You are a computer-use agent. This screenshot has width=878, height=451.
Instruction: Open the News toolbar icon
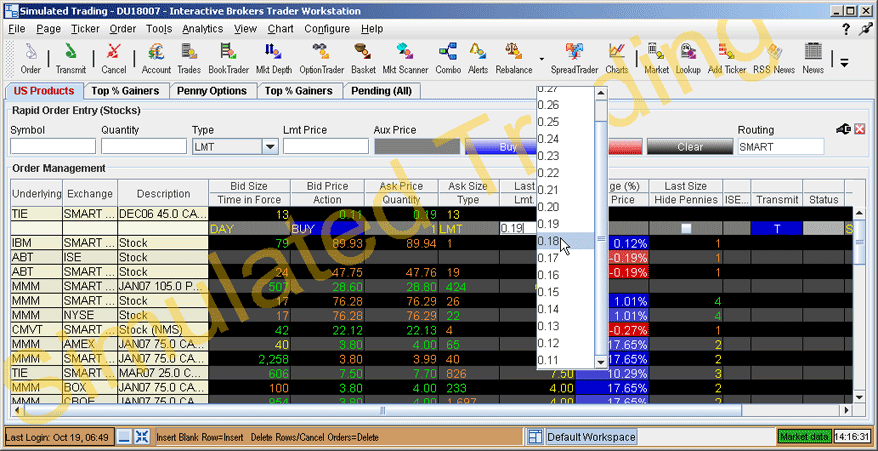click(813, 58)
